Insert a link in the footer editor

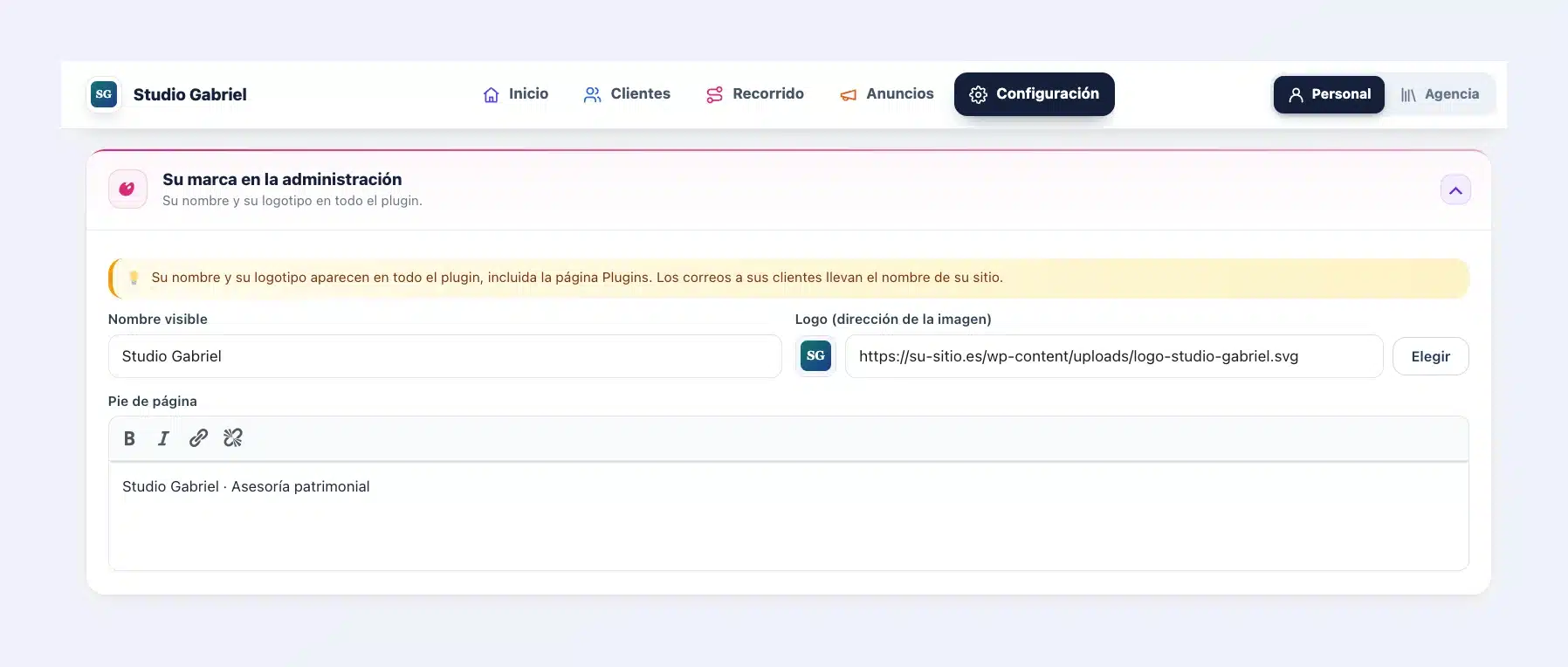click(198, 438)
